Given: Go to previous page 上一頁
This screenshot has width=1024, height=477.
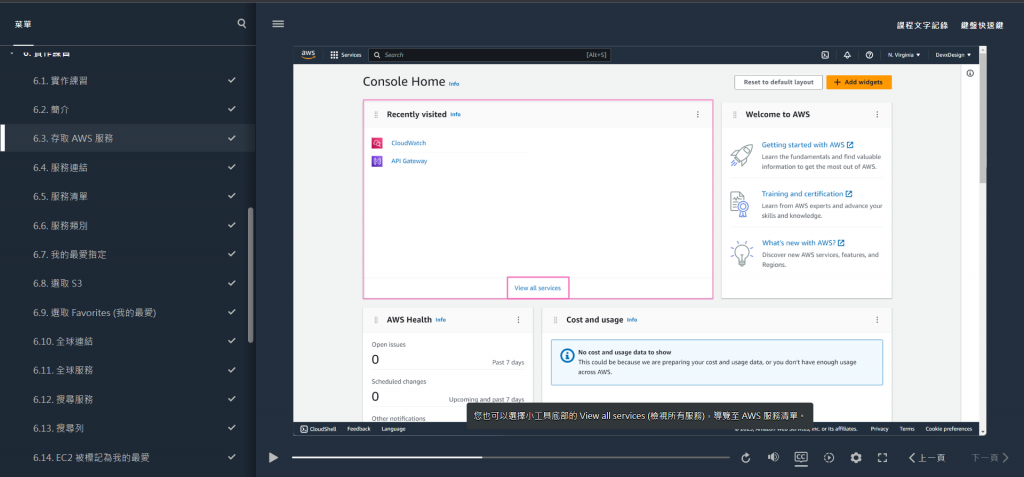Looking at the screenshot, I should [927, 458].
